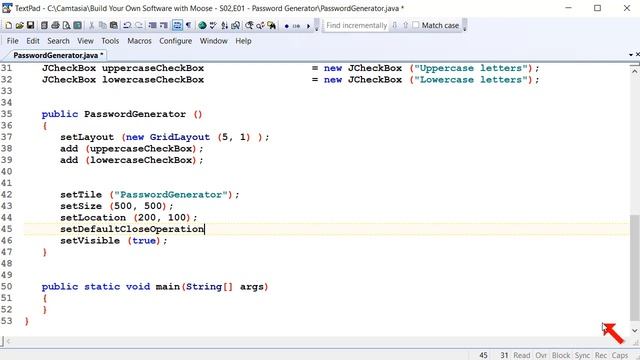Click the vertical scrollbar up arrow
Image resolution: width=640 pixels, height=360 pixels.
pyautogui.click(x=634, y=71)
